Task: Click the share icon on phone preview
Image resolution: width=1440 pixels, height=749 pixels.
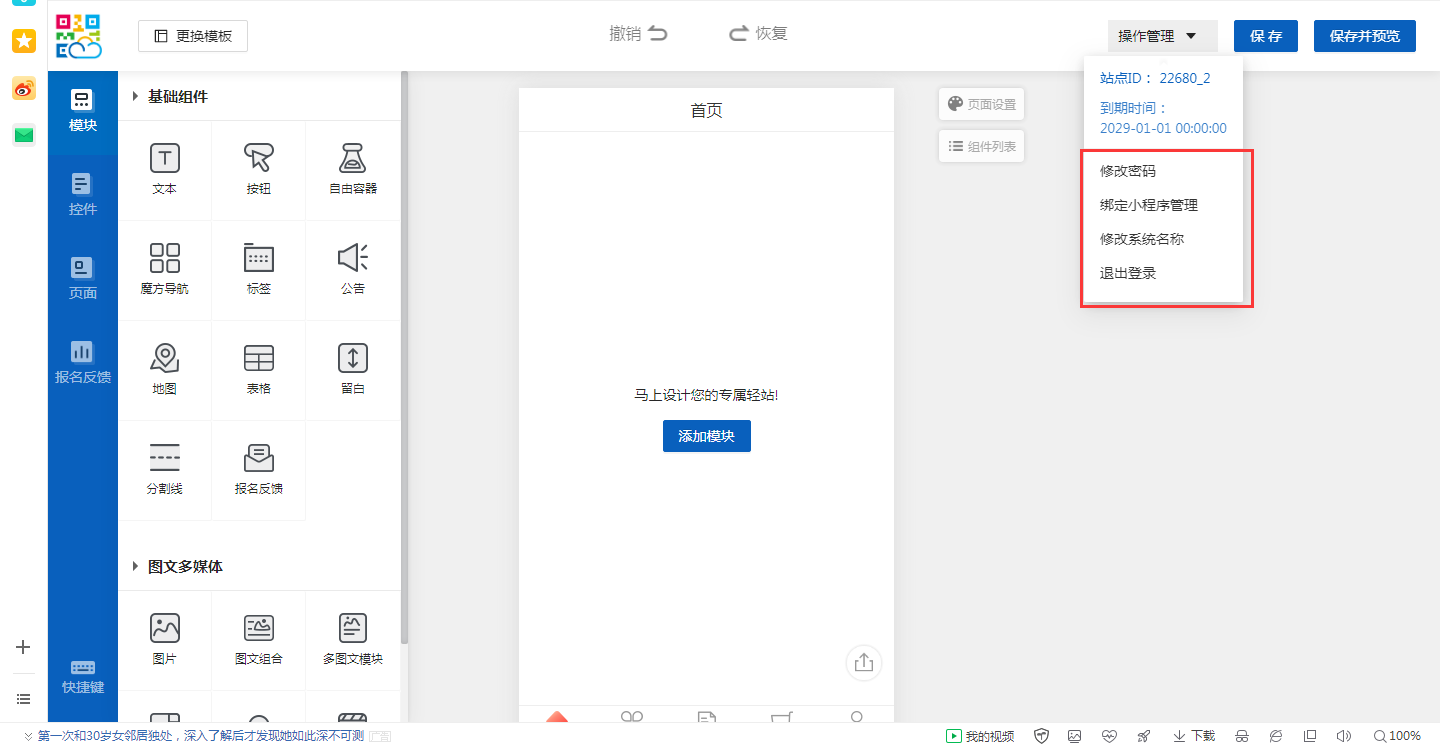Action: click(x=864, y=663)
